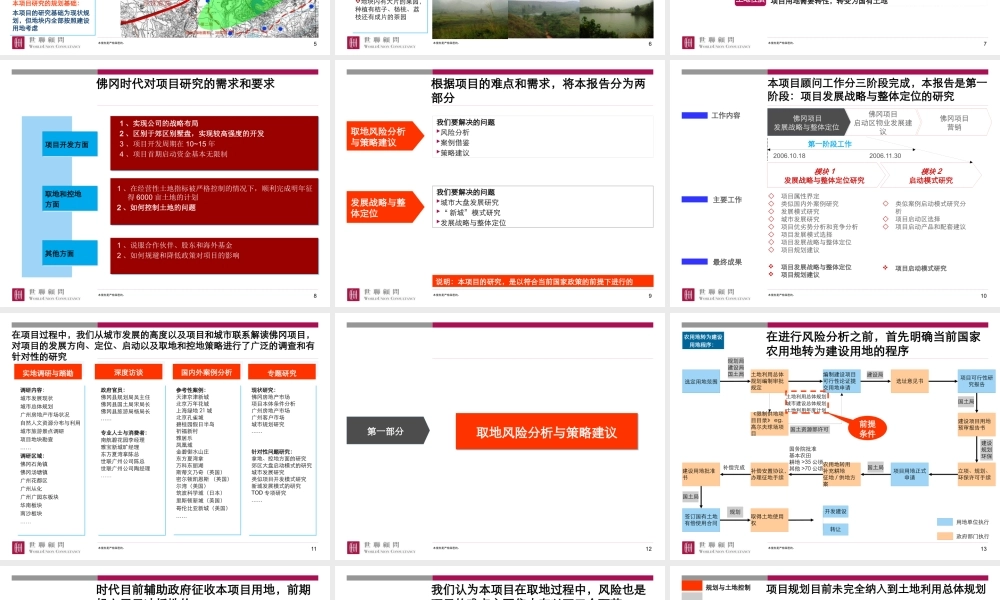Select the partially visible slide numbered 7
The height and width of the screenshot is (600, 1000).
coord(835,27)
